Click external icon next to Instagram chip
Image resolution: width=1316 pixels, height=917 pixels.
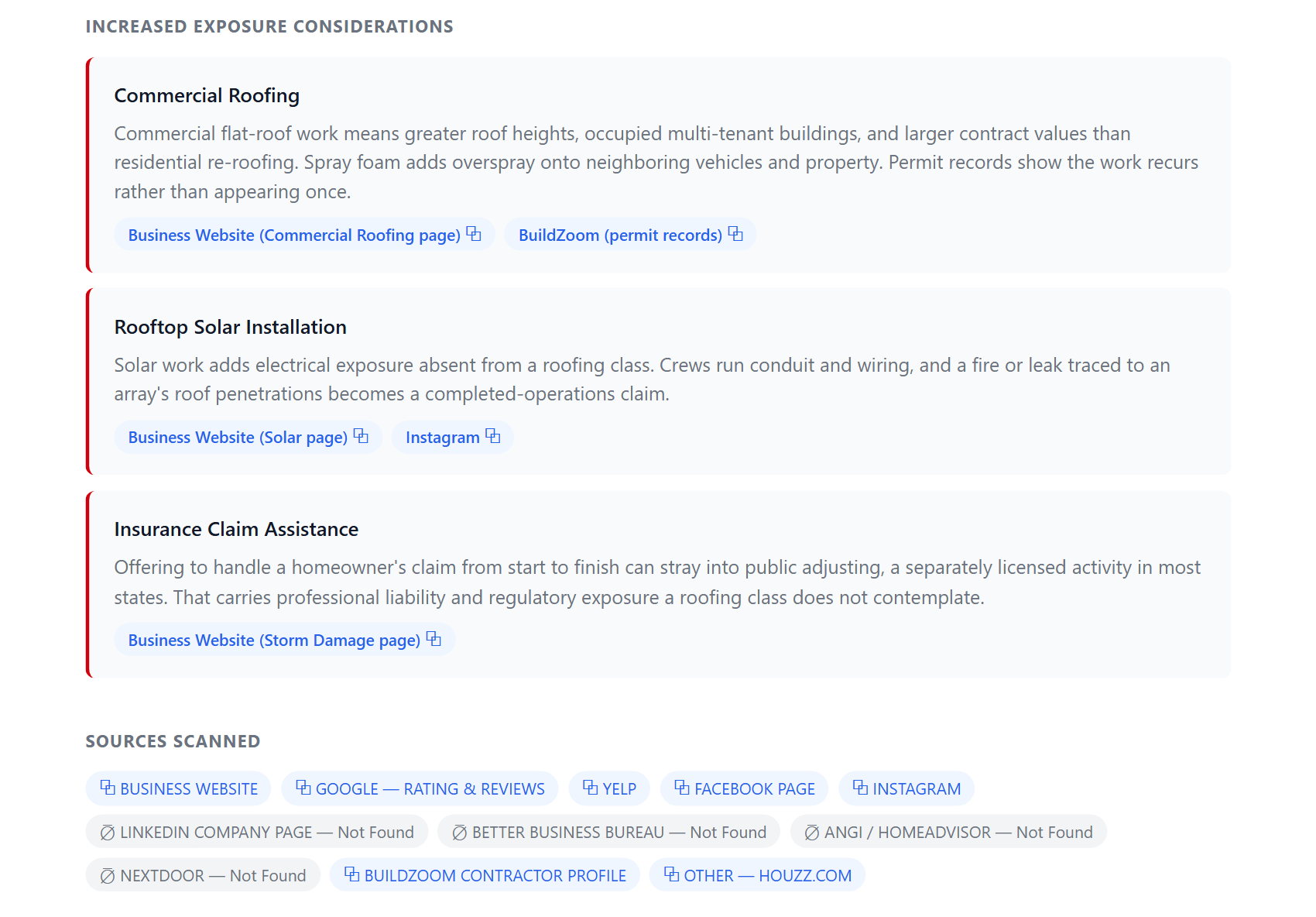coord(493,436)
